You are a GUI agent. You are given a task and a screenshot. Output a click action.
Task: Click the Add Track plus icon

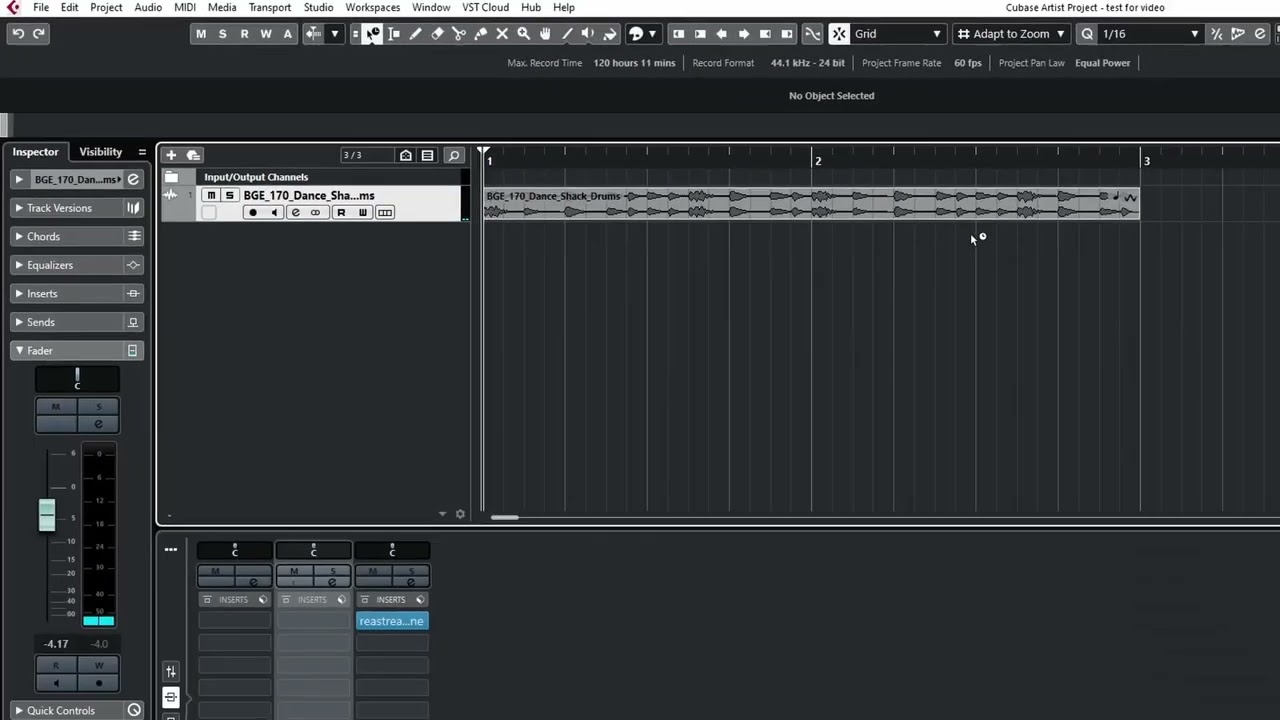(171, 155)
